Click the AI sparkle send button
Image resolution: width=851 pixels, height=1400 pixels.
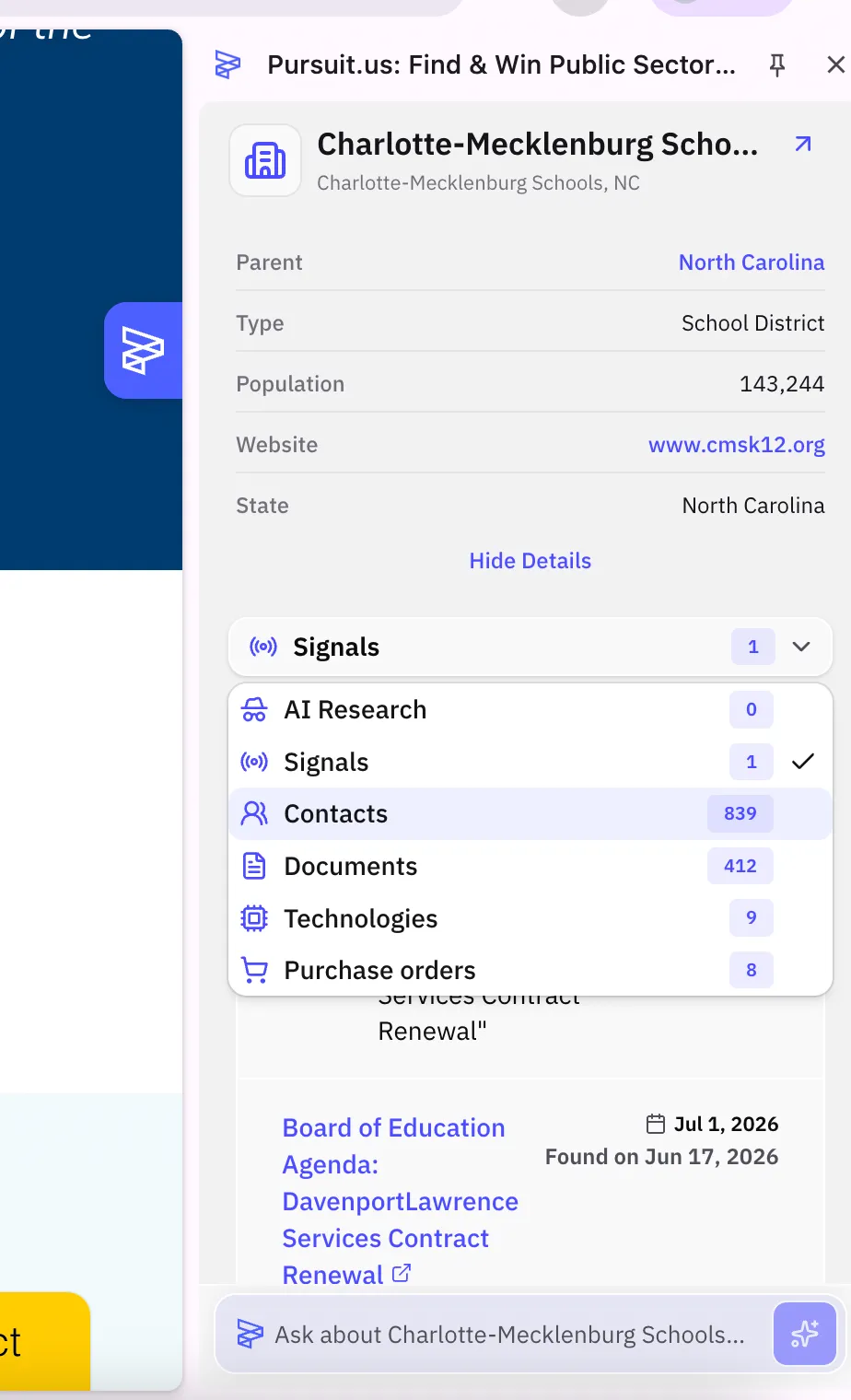tap(804, 1333)
